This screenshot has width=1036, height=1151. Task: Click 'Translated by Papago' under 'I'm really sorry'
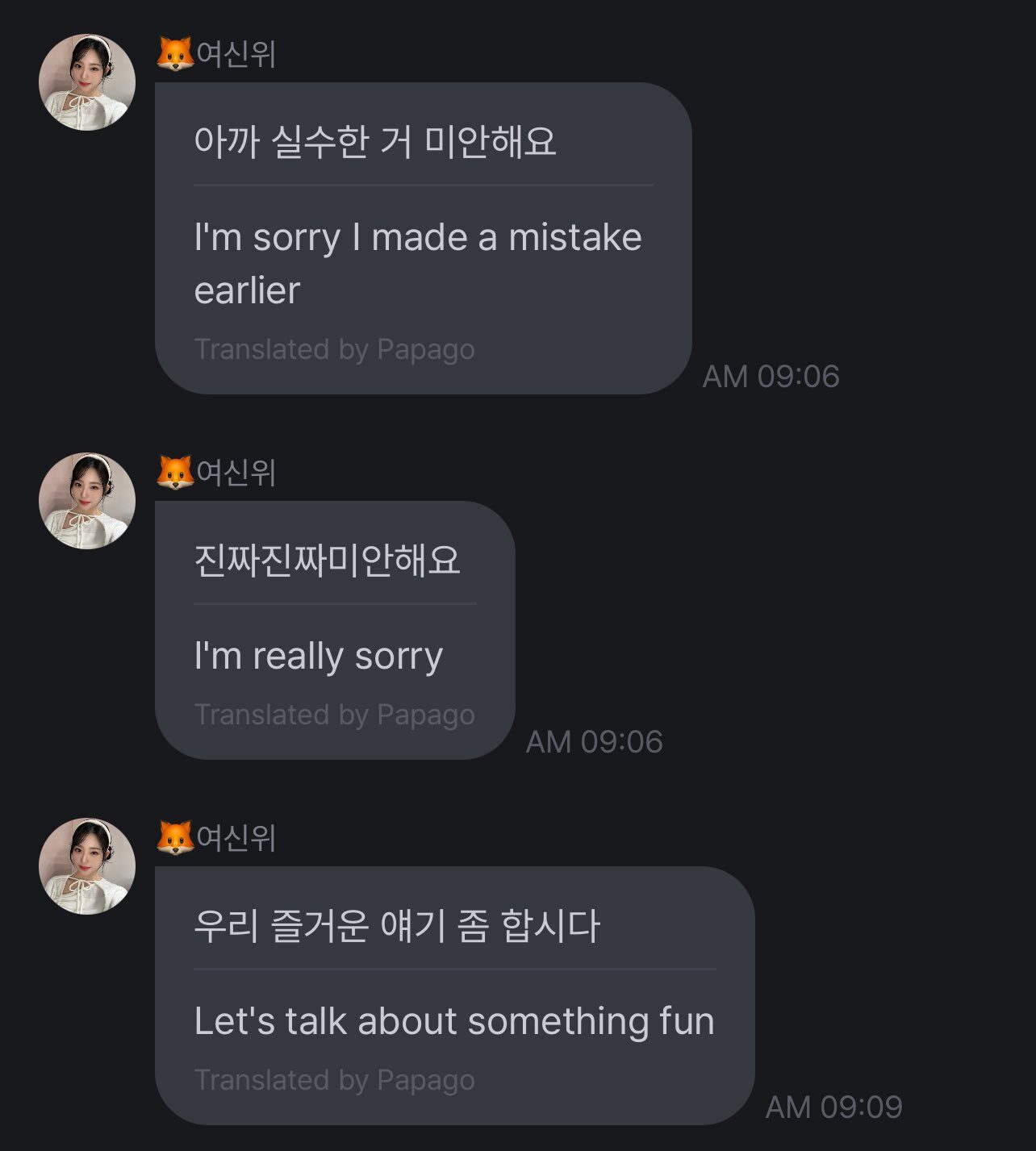[x=334, y=715]
